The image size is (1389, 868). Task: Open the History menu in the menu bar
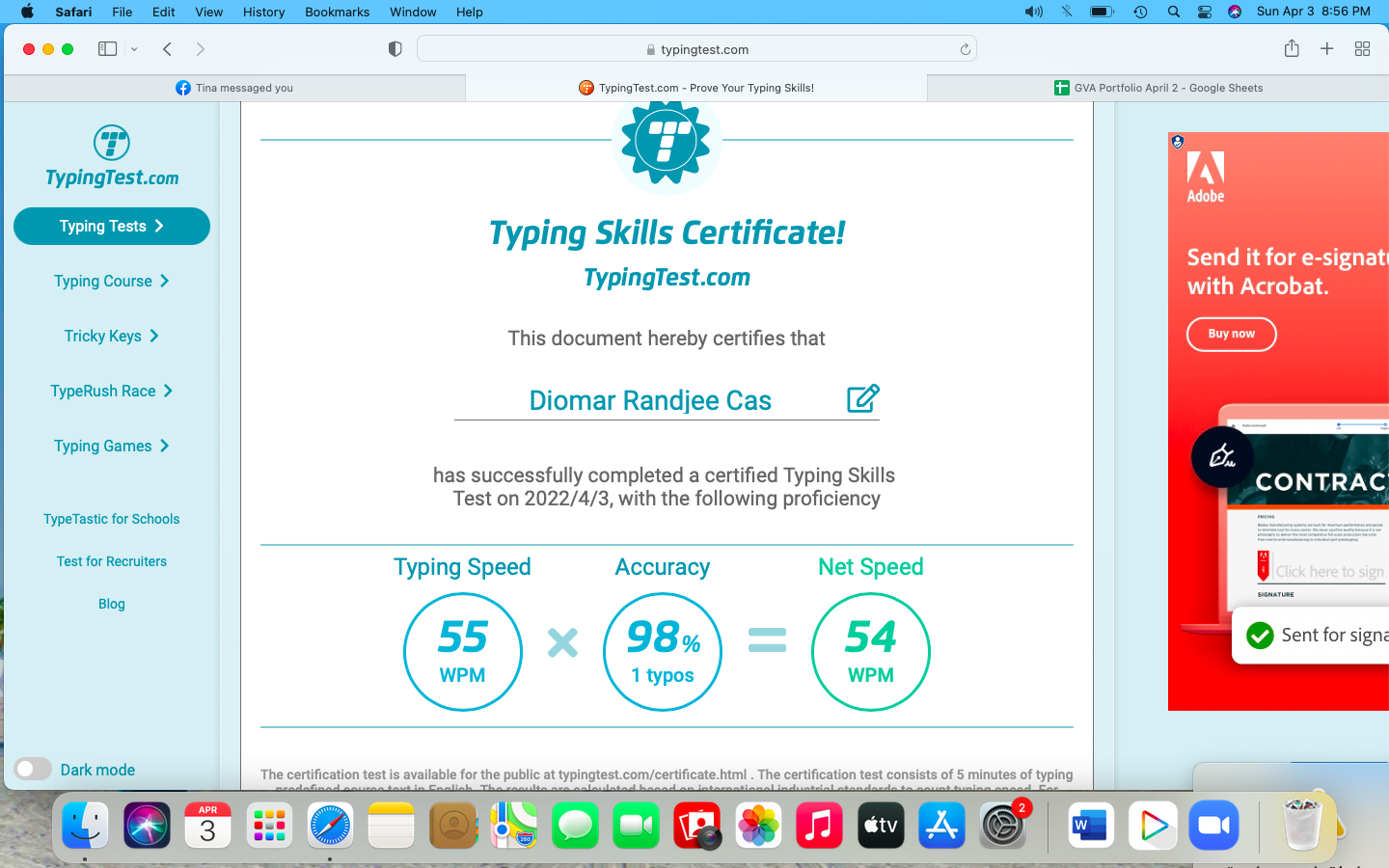tap(263, 12)
